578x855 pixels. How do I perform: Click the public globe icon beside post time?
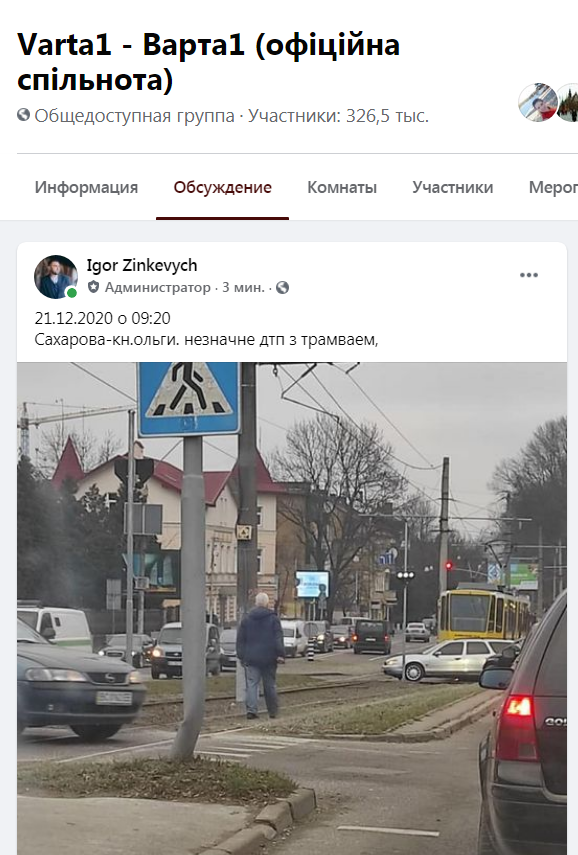[282, 287]
